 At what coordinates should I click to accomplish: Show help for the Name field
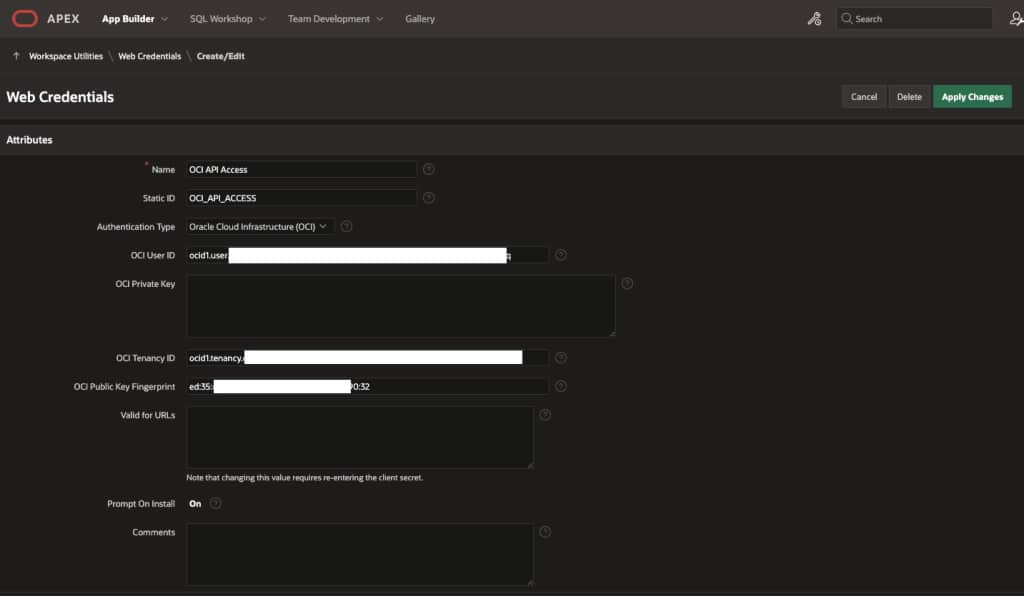pyautogui.click(x=428, y=169)
